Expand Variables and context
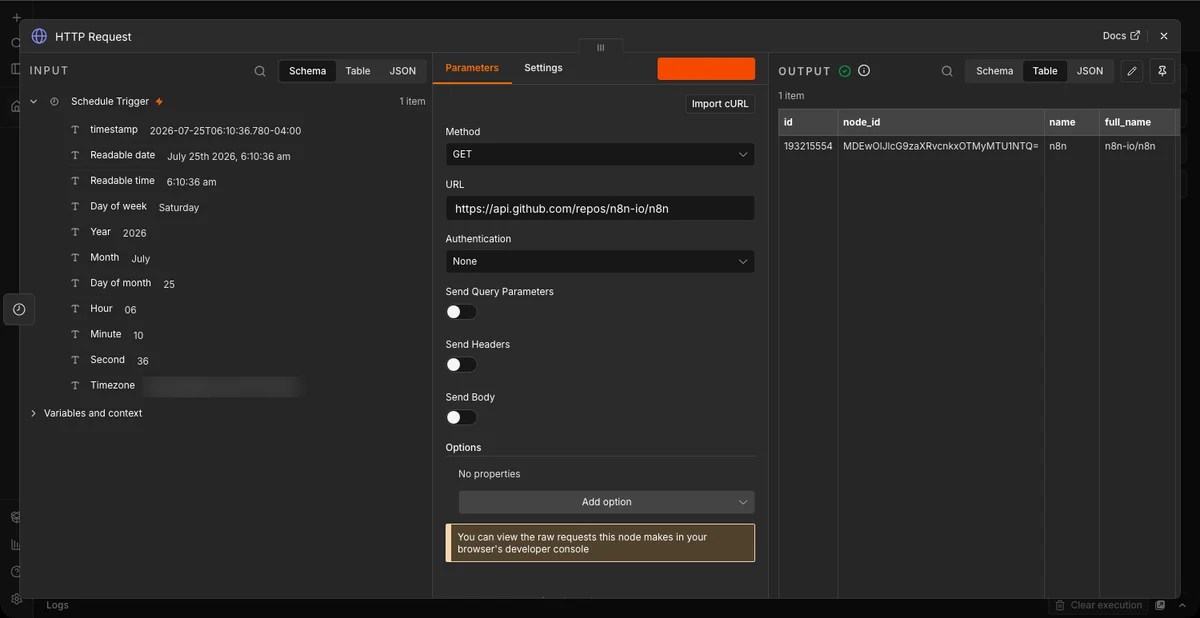This screenshot has height=618, width=1200. (x=33, y=413)
